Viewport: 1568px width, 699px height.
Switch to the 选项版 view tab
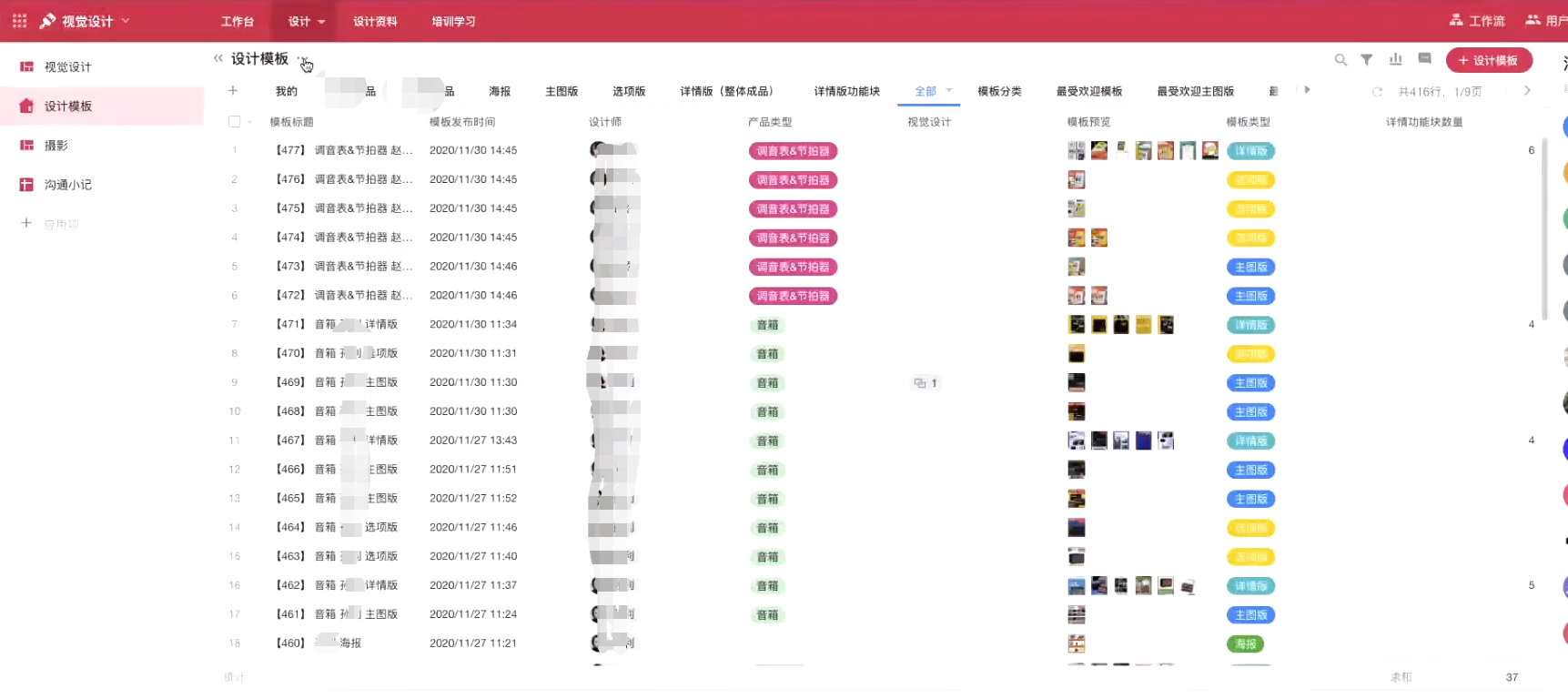click(629, 91)
